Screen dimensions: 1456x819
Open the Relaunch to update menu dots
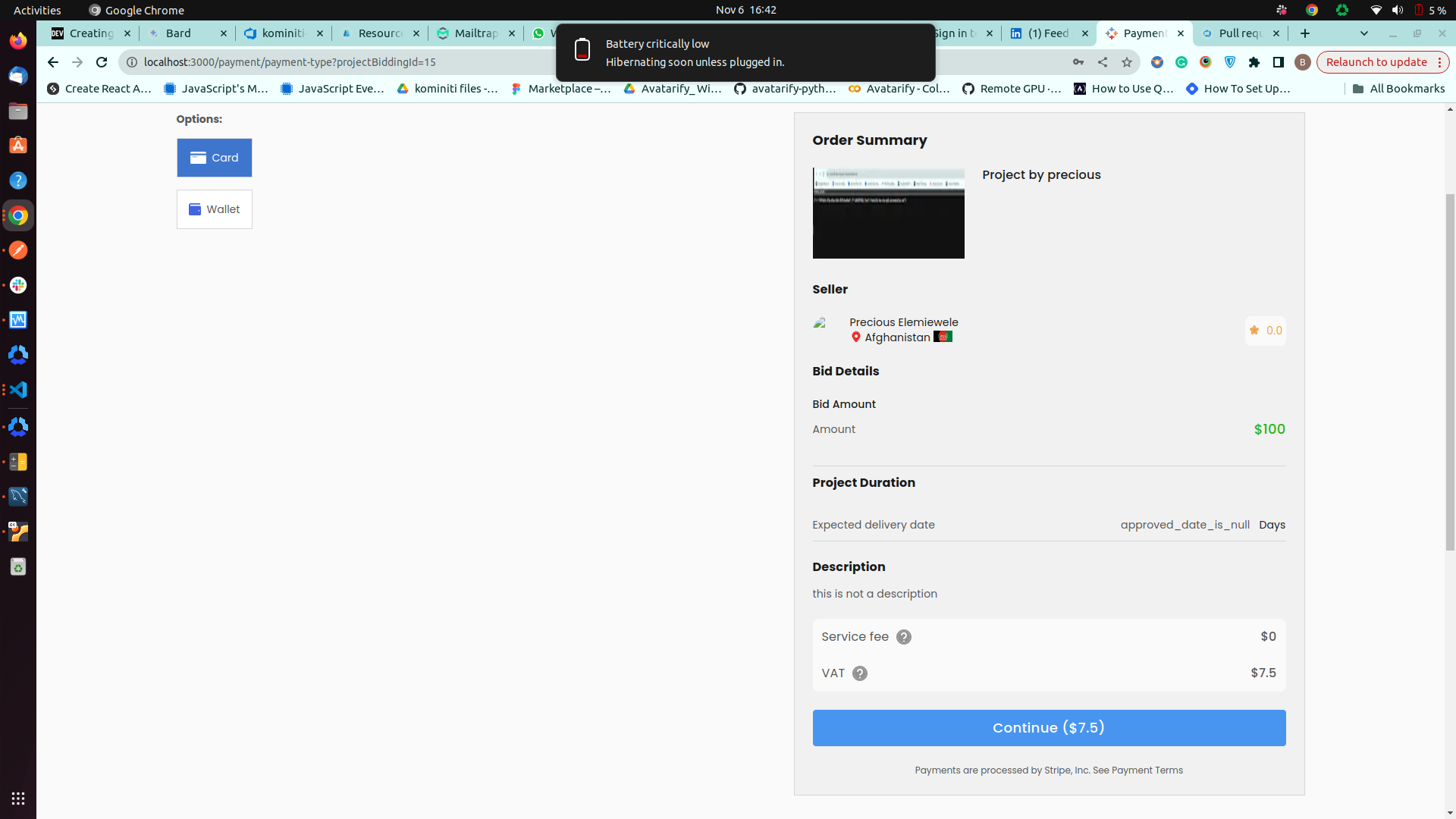1439,62
